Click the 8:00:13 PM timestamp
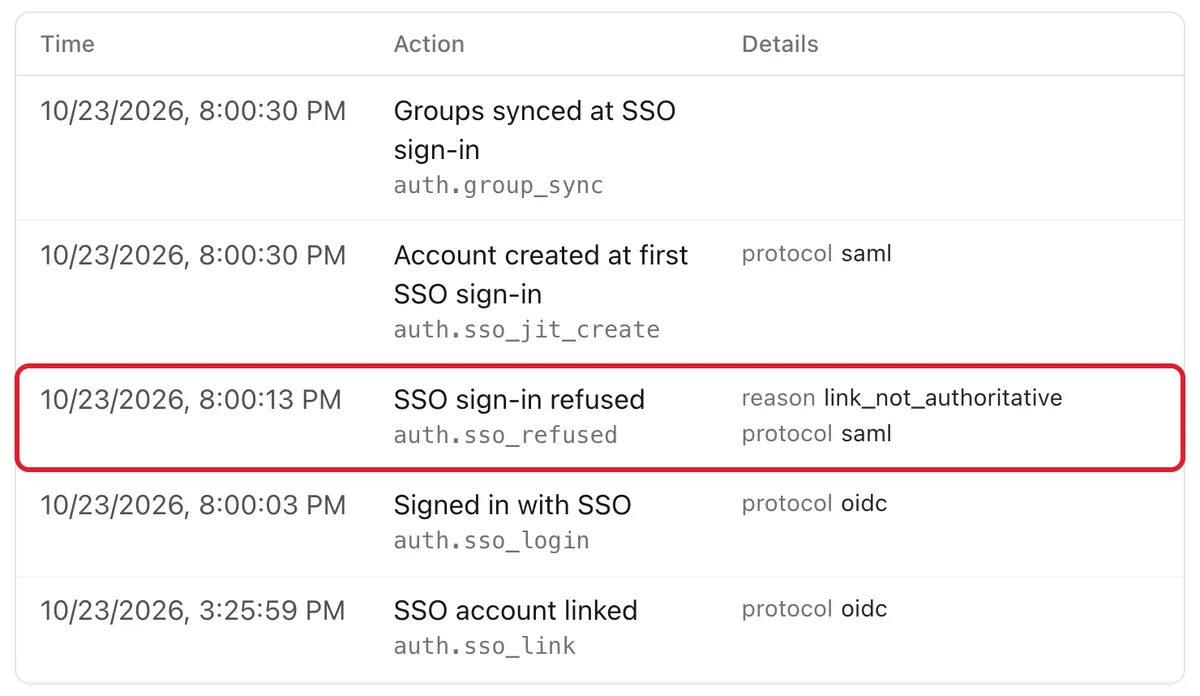Viewport: 1200px width, 696px height. tap(191, 400)
